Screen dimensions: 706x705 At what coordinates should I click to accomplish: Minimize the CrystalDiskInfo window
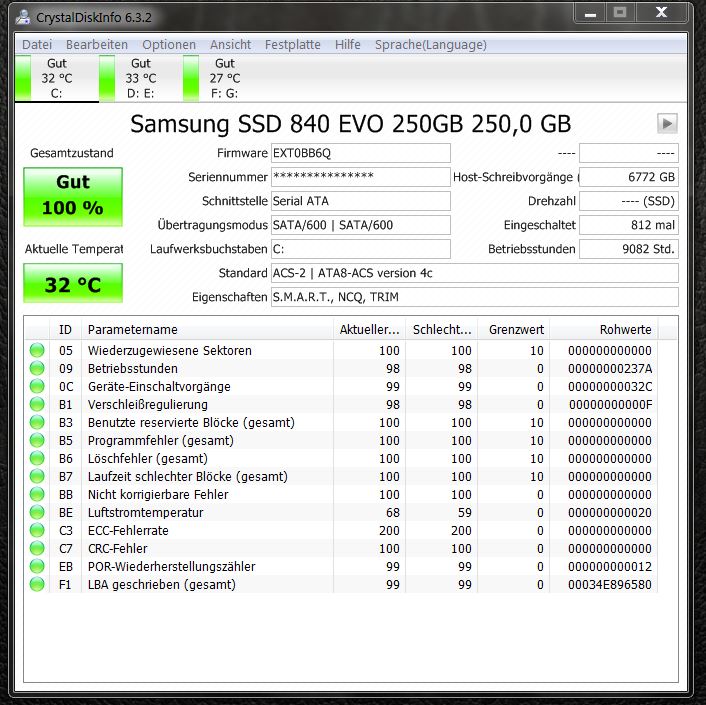[590, 14]
